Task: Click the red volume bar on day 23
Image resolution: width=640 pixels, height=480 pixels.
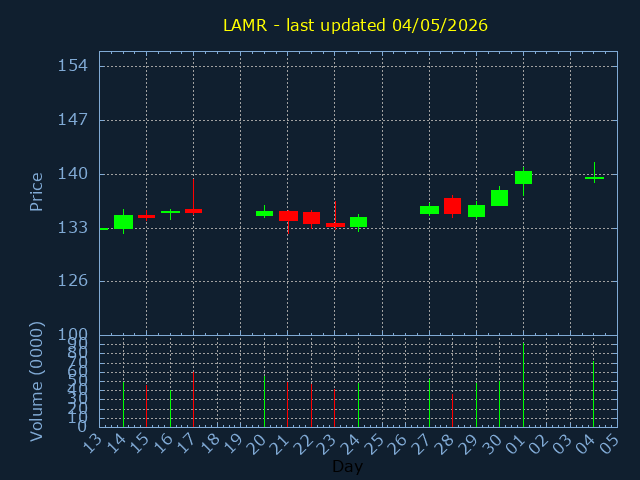Action: 335,408
